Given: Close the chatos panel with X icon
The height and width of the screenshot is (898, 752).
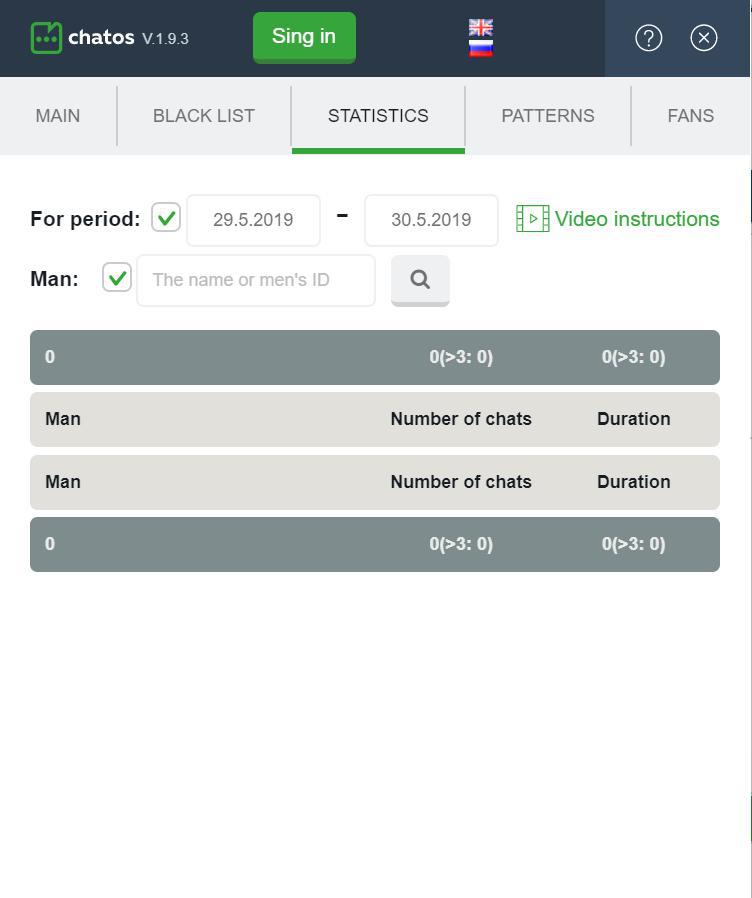Looking at the screenshot, I should pyautogui.click(x=703, y=38).
